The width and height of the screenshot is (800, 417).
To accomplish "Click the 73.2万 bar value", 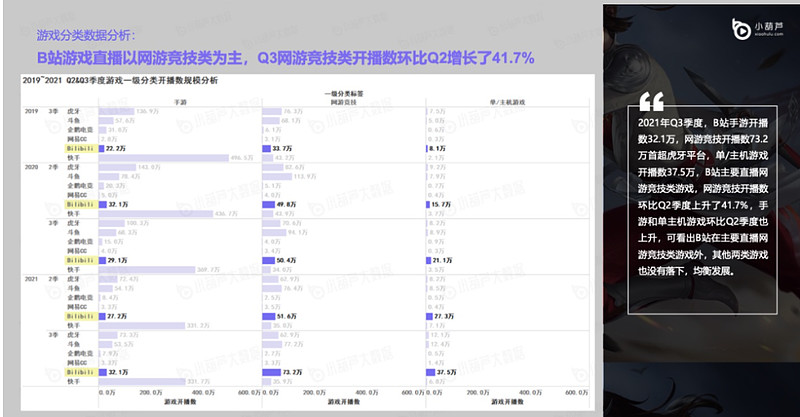I will [292, 372].
